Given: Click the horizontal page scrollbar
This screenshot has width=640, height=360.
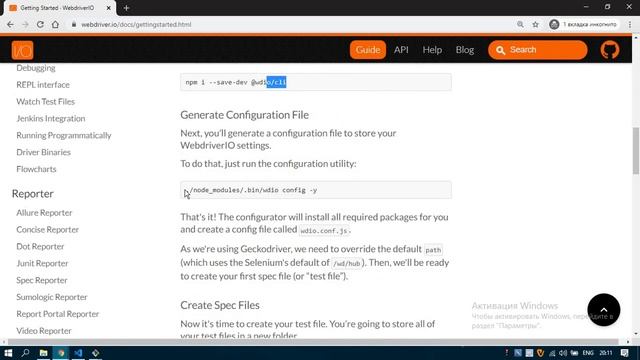Looking at the screenshot, I should 313,342.
